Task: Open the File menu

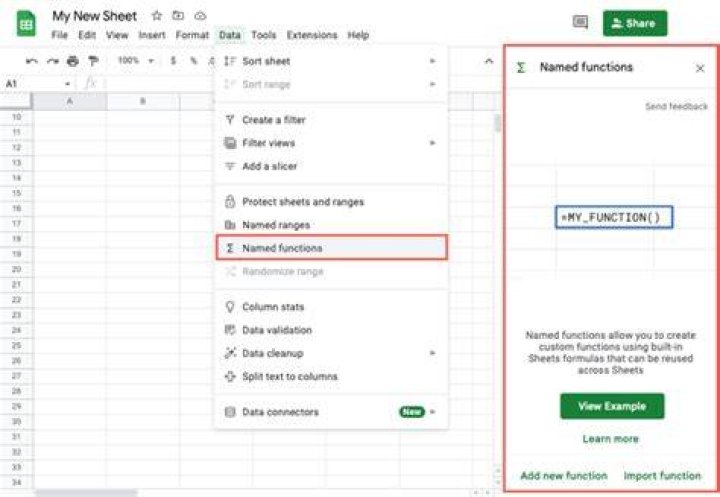Action: tap(59, 35)
